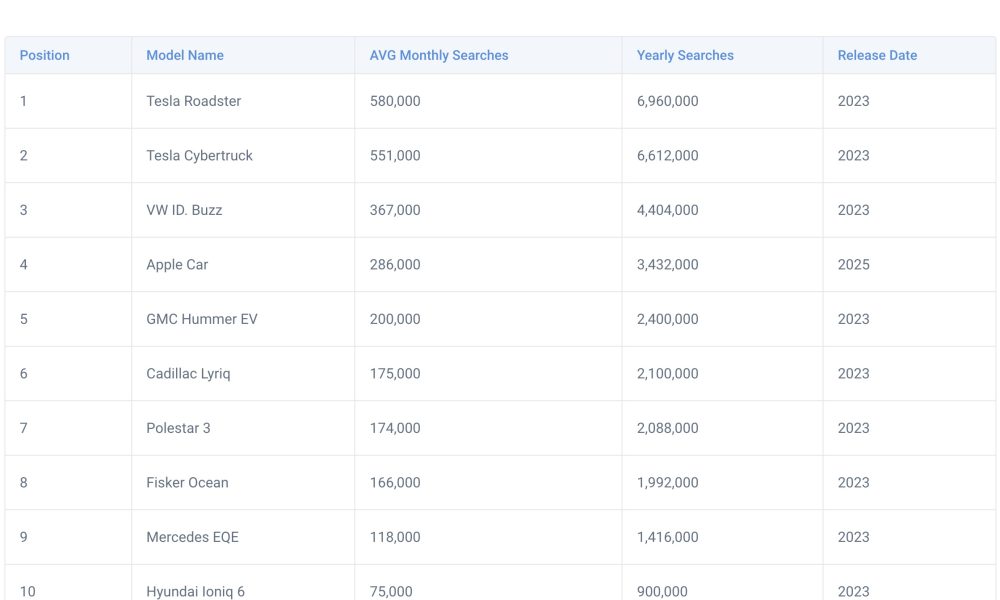Click the 174,000 monthly searches value
1000x600 pixels.
(395, 428)
